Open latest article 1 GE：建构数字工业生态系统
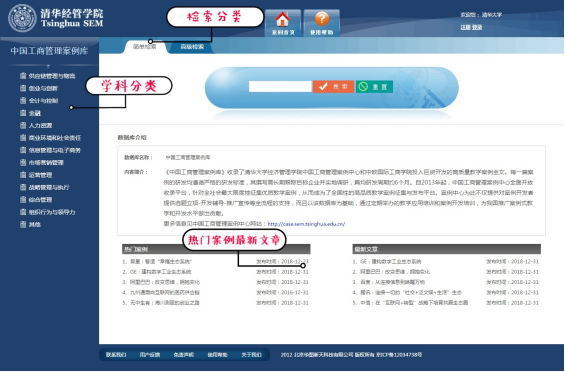 click(x=391, y=261)
